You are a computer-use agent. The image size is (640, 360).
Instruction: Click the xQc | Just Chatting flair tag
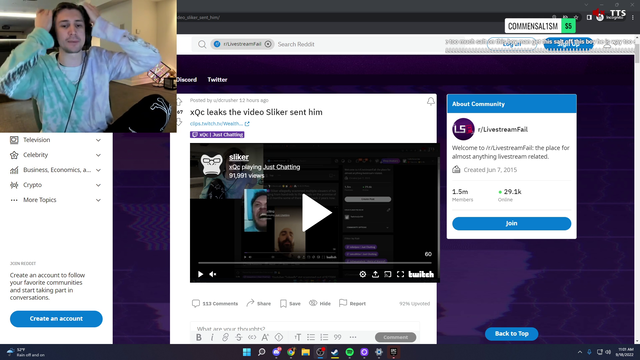point(217,134)
